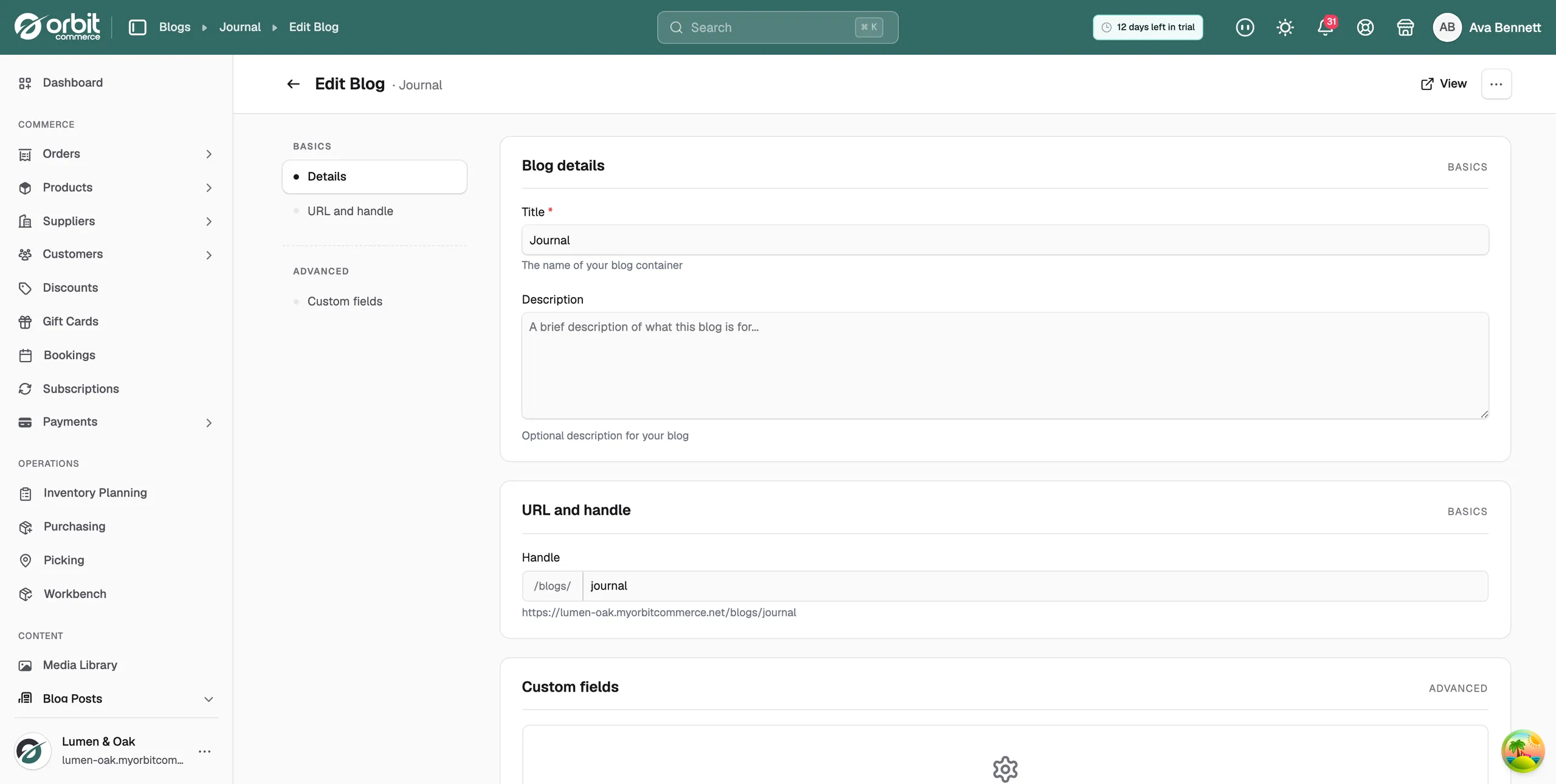Open Journal breadcrumb
1556x784 pixels.
click(240, 27)
